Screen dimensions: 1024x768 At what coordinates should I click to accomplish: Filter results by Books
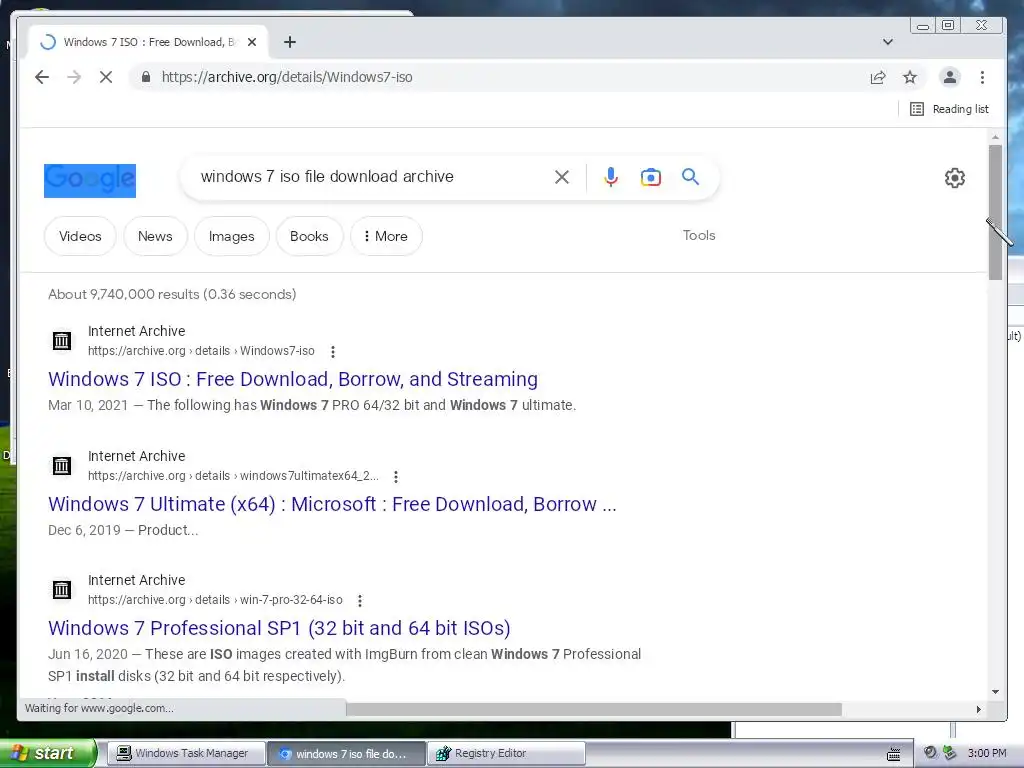309,236
